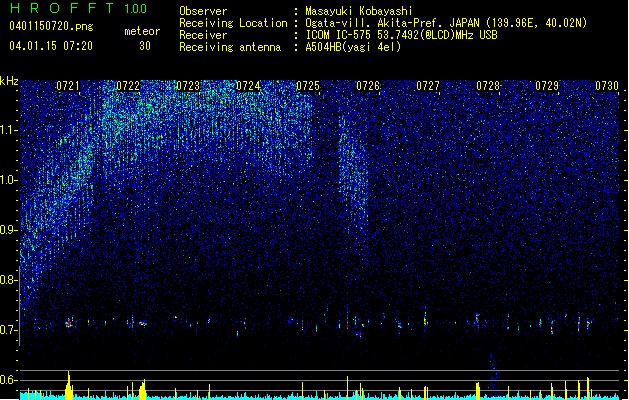629x400 pixels.
Task: Click the 0727 time marker
Action: (428, 86)
